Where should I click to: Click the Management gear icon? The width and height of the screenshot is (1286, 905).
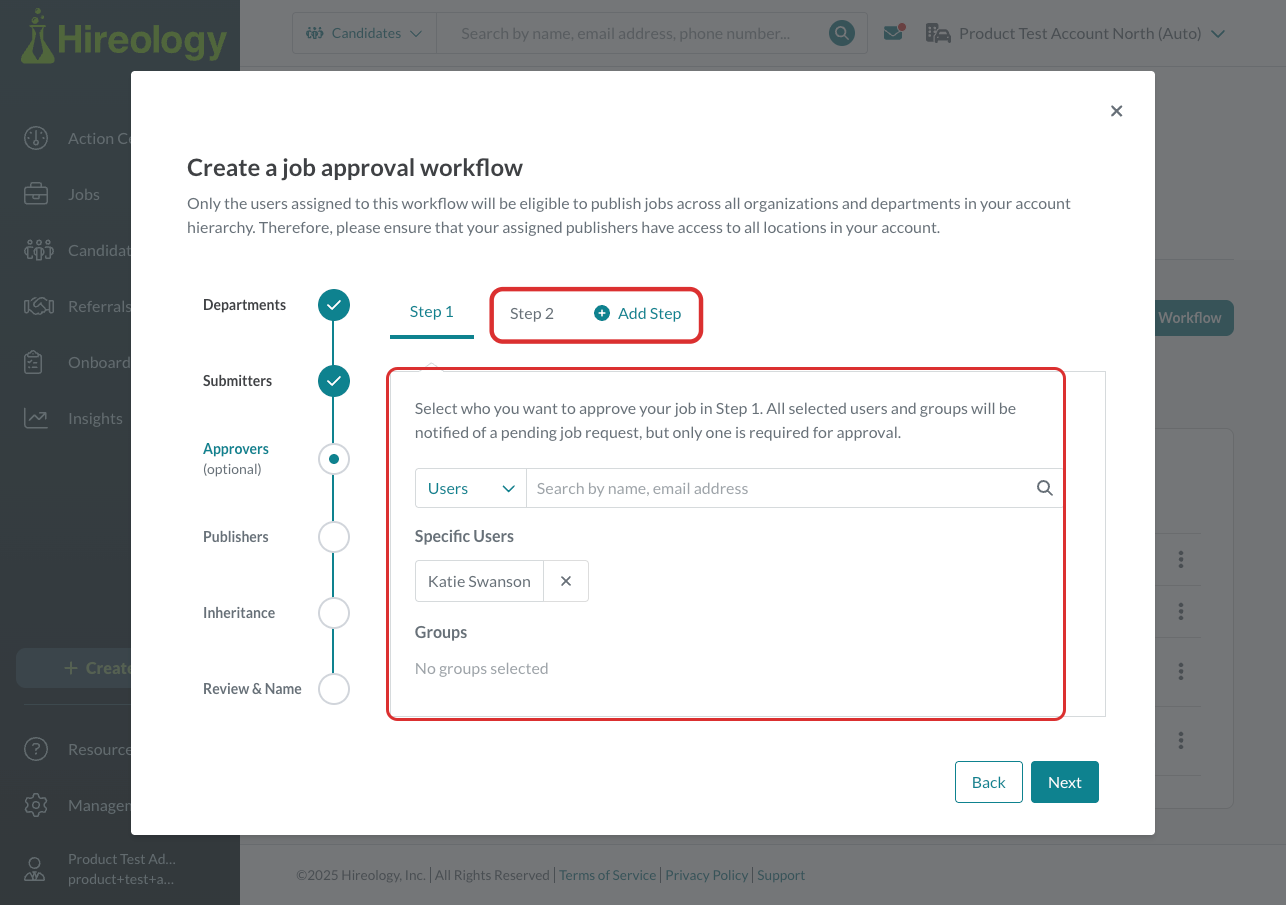[x=36, y=804]
